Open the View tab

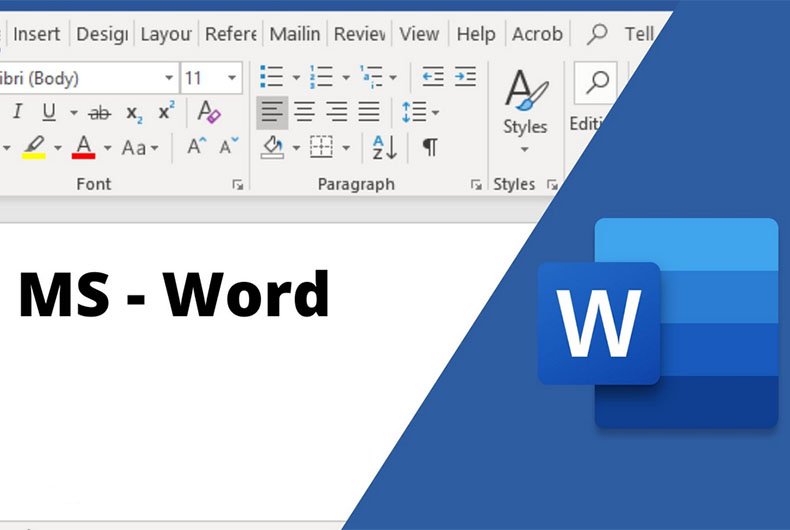pyautogui.click(x=419, y=34)
